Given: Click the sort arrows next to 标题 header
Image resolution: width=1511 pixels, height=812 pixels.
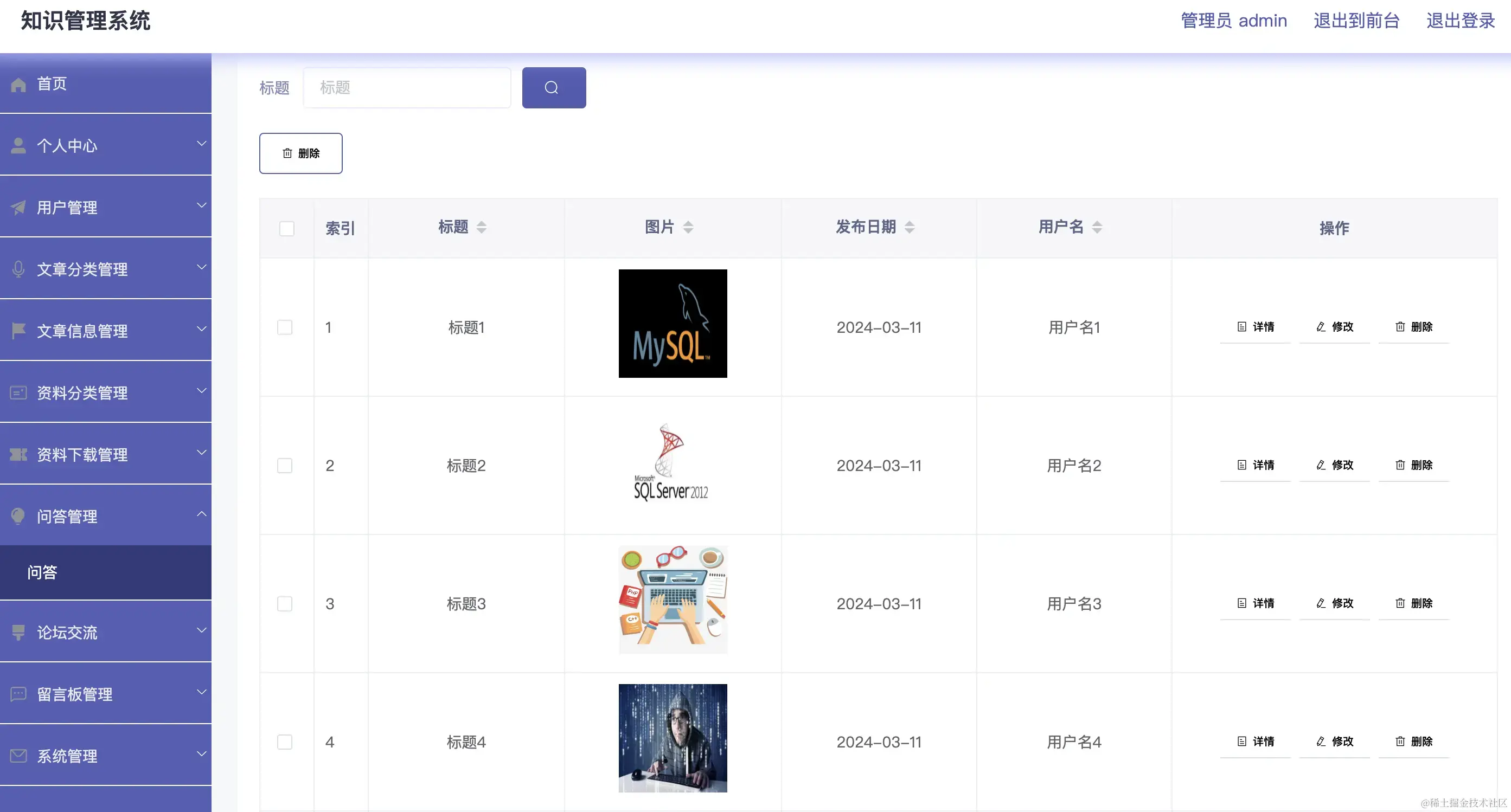Looking at the screenshot, I should tap(481, 228).
